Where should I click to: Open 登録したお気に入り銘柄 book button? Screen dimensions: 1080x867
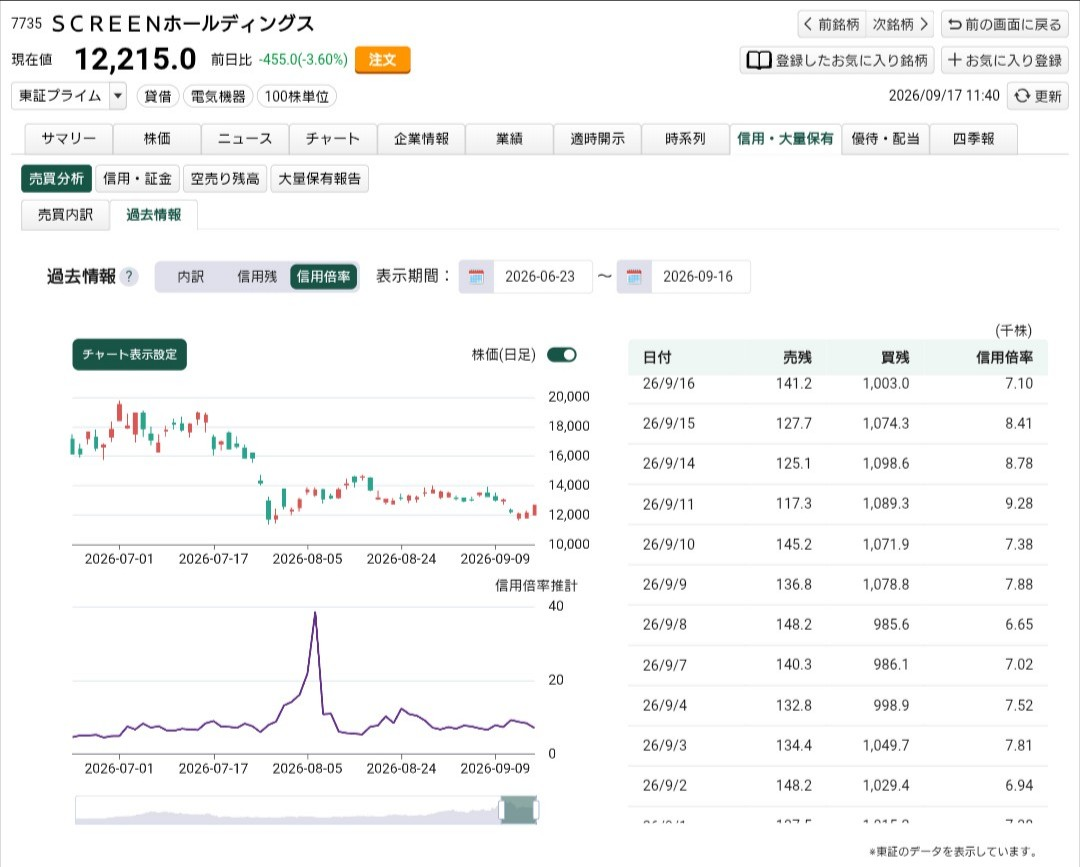[x=837, y=61]
